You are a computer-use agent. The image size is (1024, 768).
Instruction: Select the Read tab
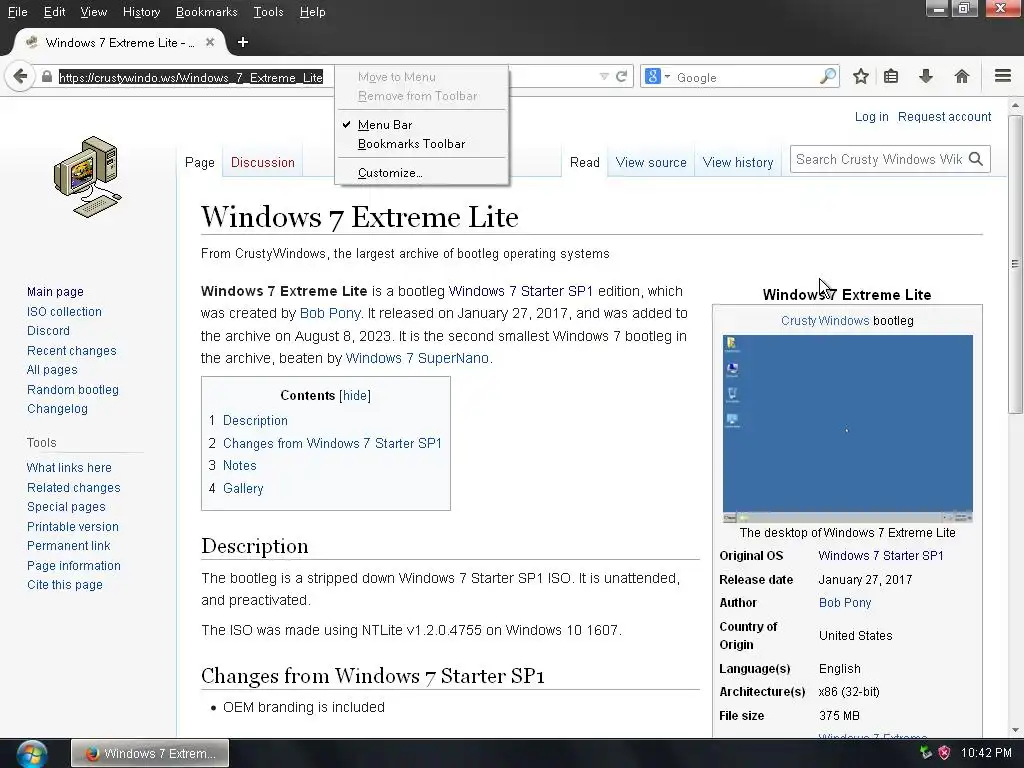pos(584,163)
